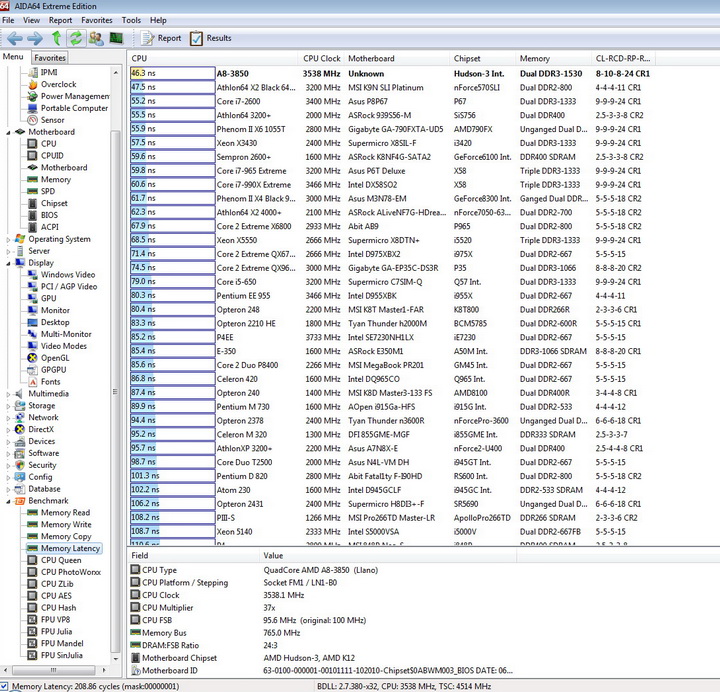The height and width of the screenshot is (692, 720).
Task: Expand the Multimedia tree node
Action: (8, 394)
